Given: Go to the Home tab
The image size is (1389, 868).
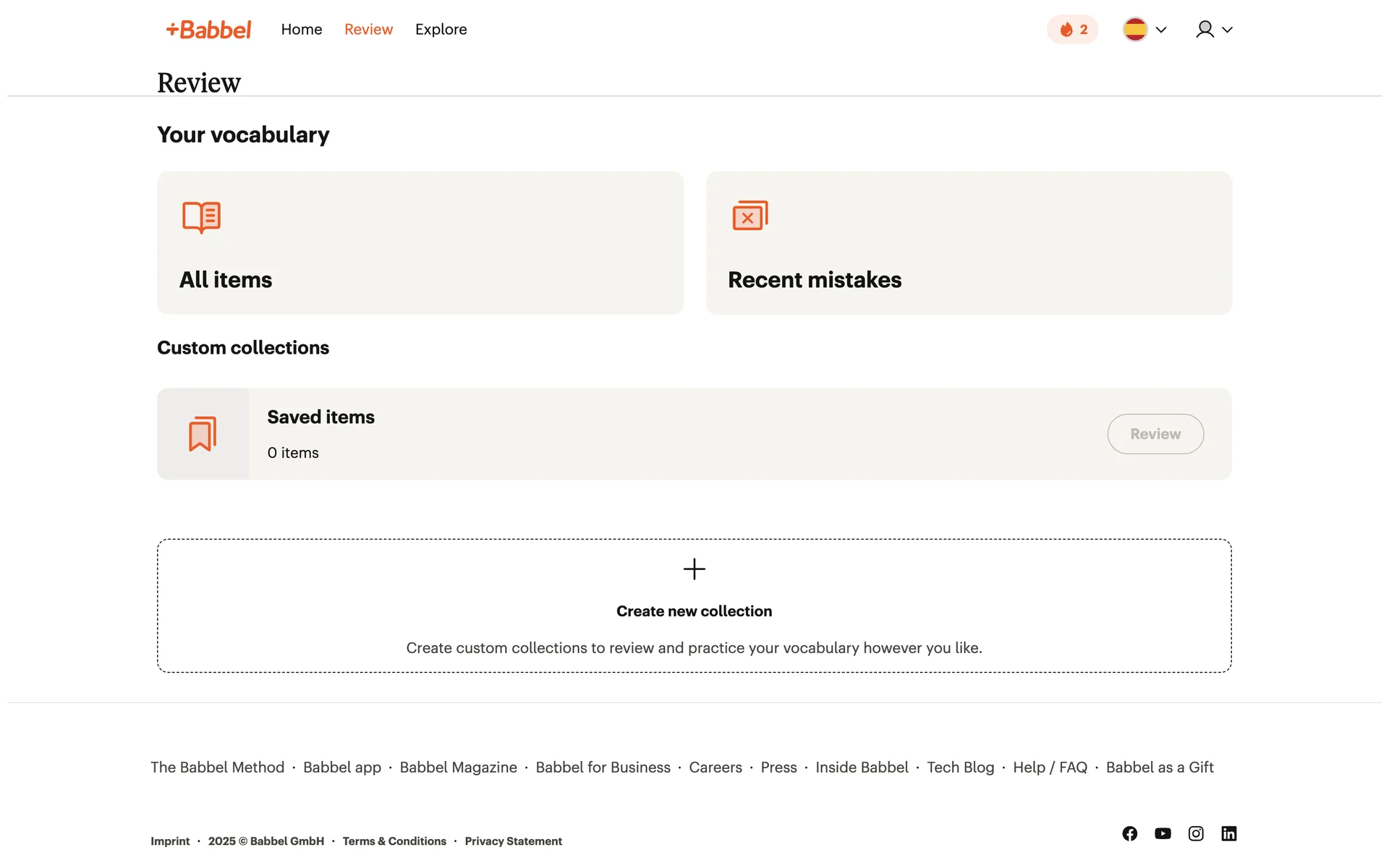Looking at the screenshot, I should point(302,30).
